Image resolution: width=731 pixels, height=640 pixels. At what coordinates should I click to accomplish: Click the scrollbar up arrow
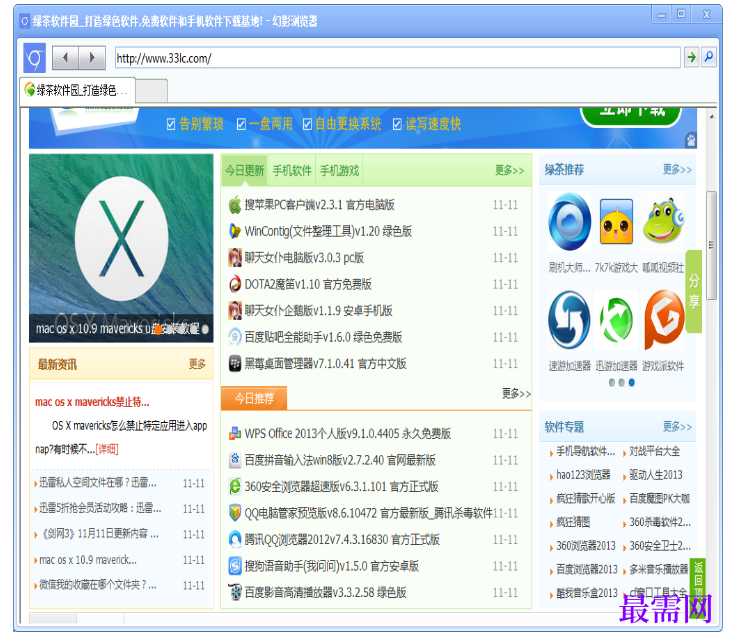[711, 116]
